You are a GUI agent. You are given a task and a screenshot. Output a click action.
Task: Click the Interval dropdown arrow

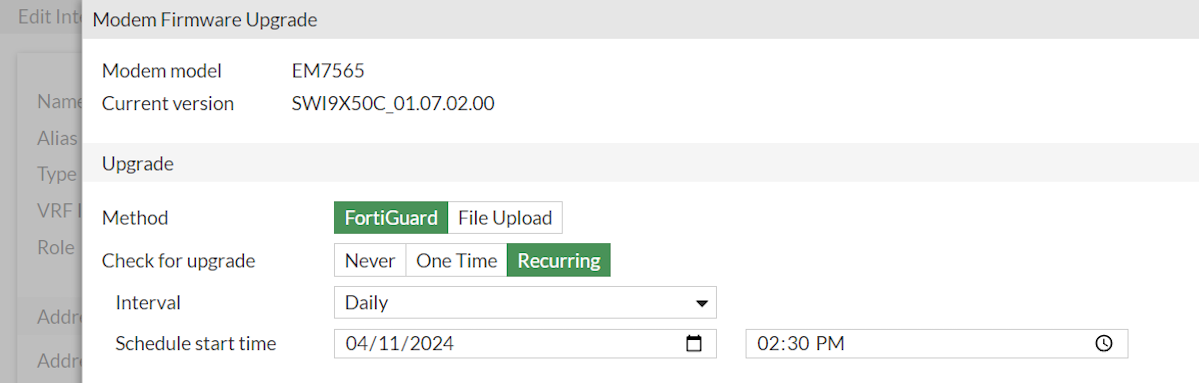point(701,303)
